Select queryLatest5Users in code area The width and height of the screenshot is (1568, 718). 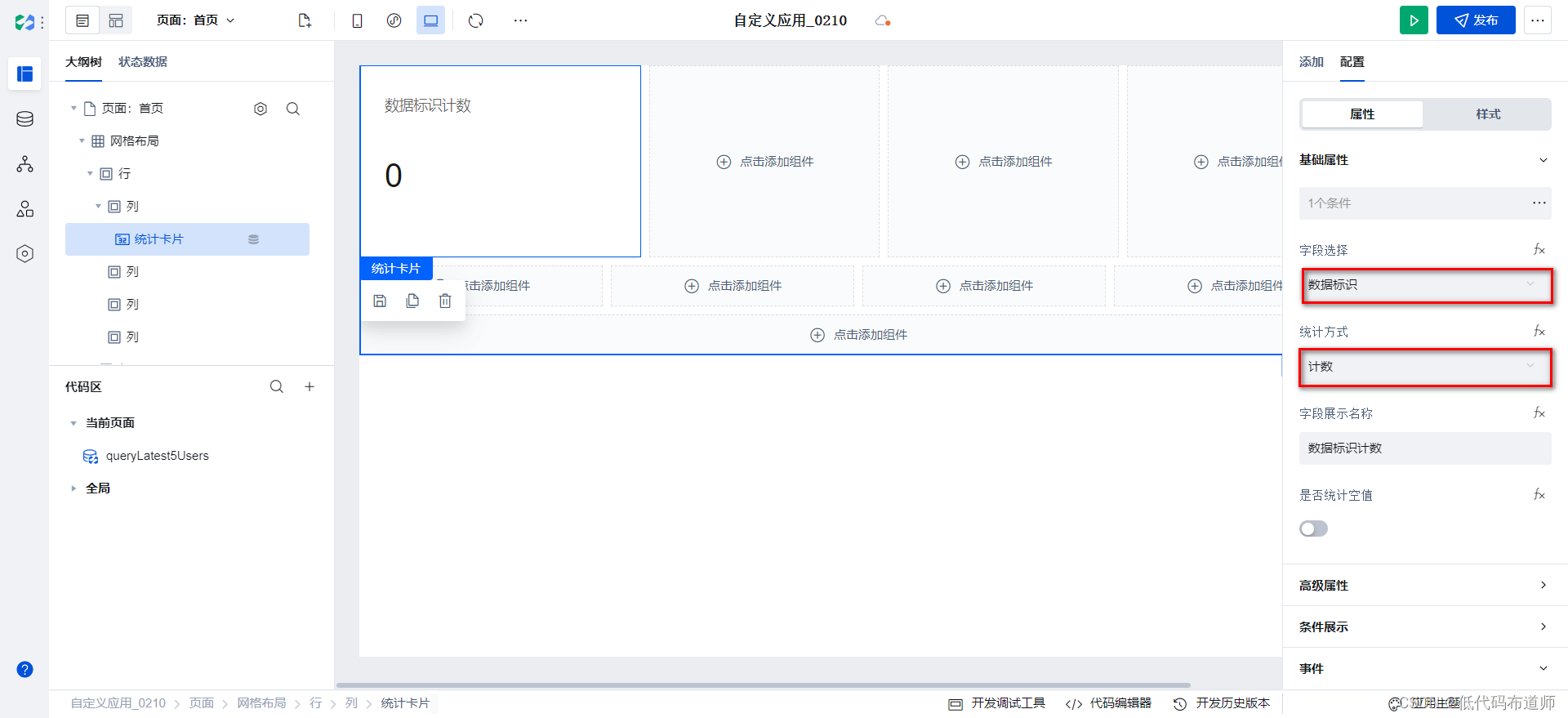pyautogui.click(x=157, y=456)
